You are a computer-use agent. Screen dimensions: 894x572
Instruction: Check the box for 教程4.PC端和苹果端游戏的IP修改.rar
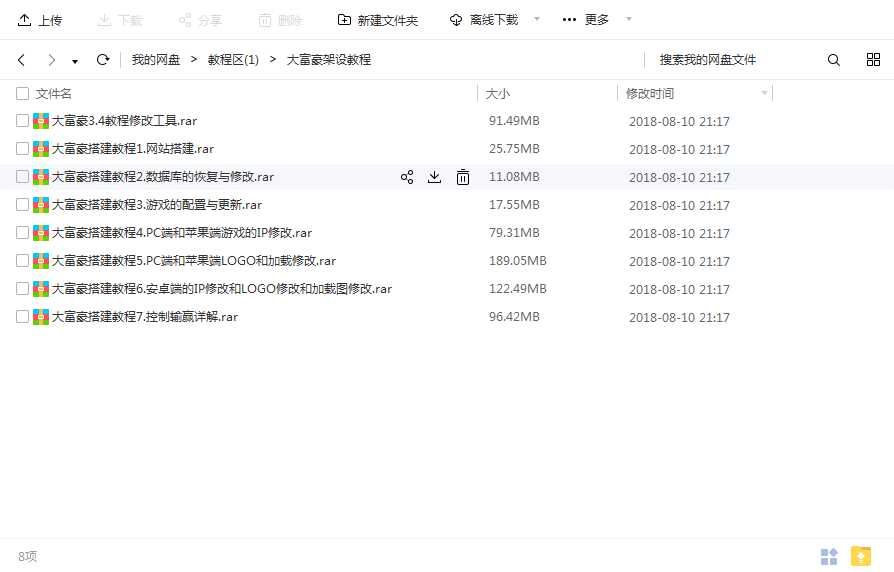(22, 233)
